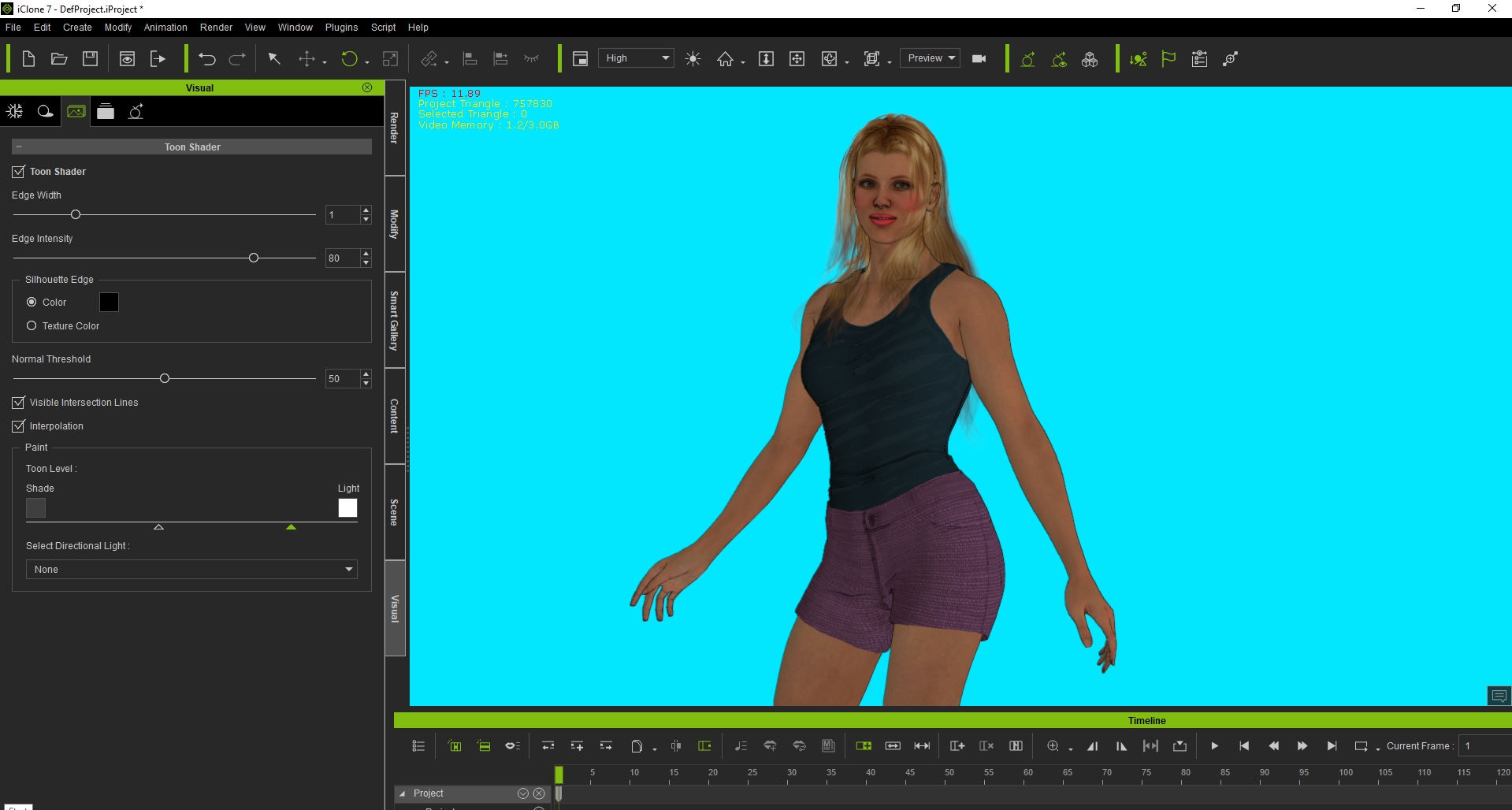1512x810 pixels.
Task: Click the Normal Threshold slider handle
Action: (x=165, y=378)
